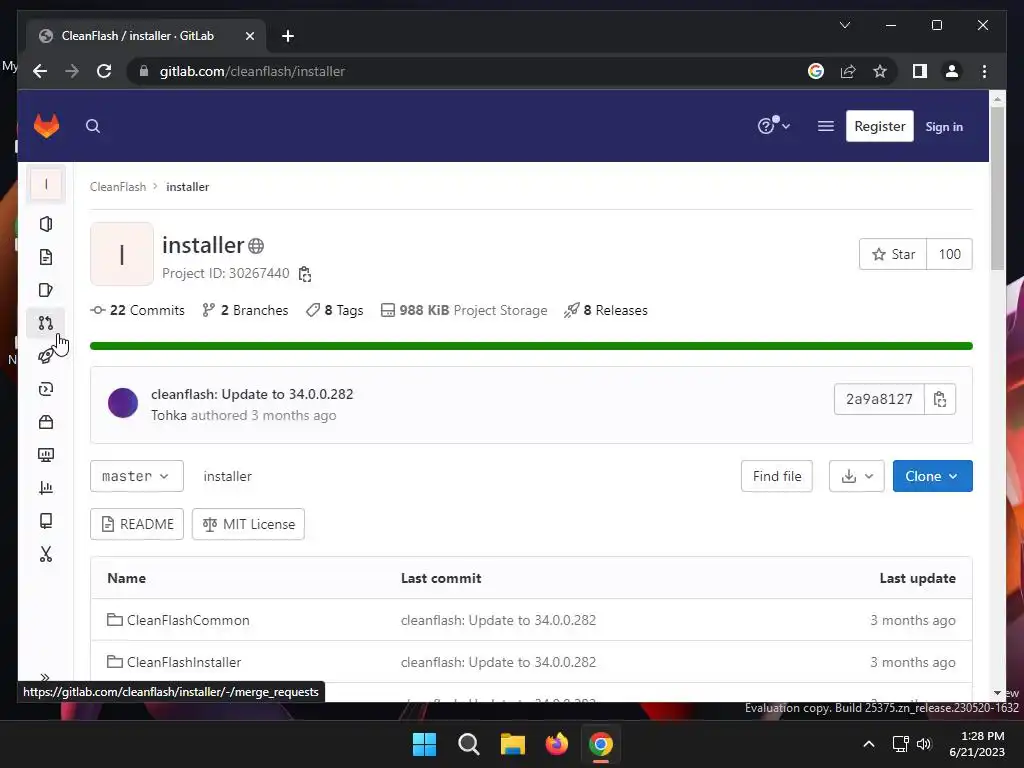Open the Clone dropdown
The height and width of the screenshot is (768, 1024).
pos(932,476)
